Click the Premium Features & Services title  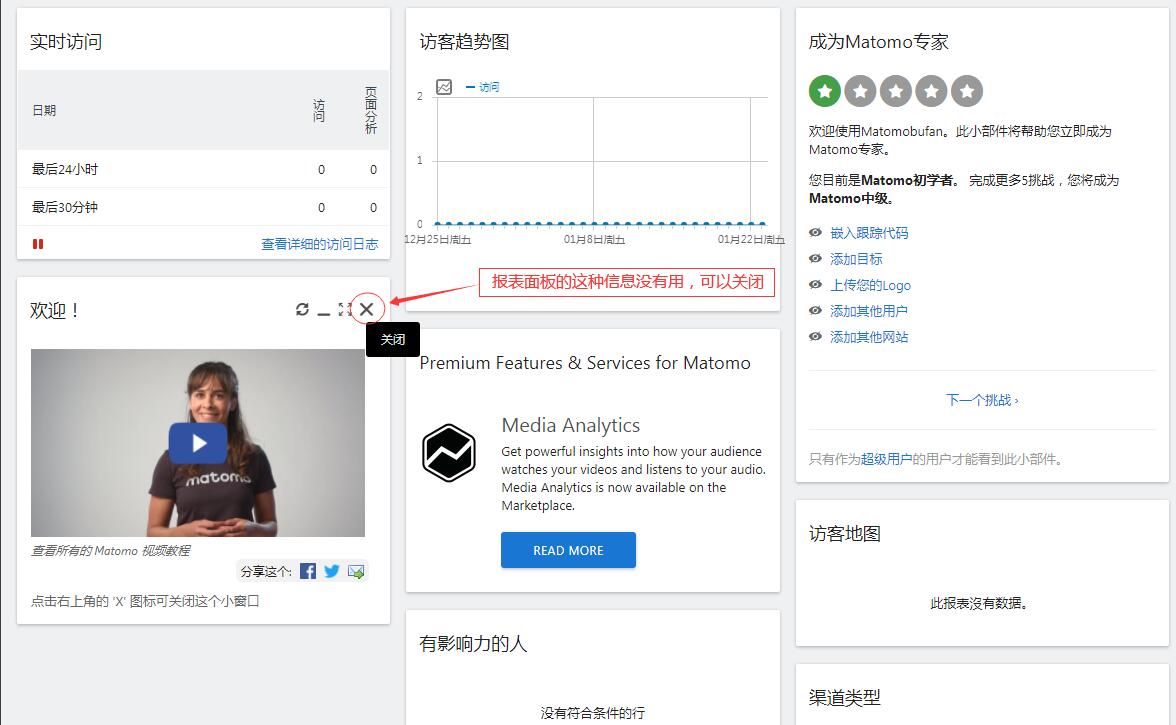click(x=585, y=363)
